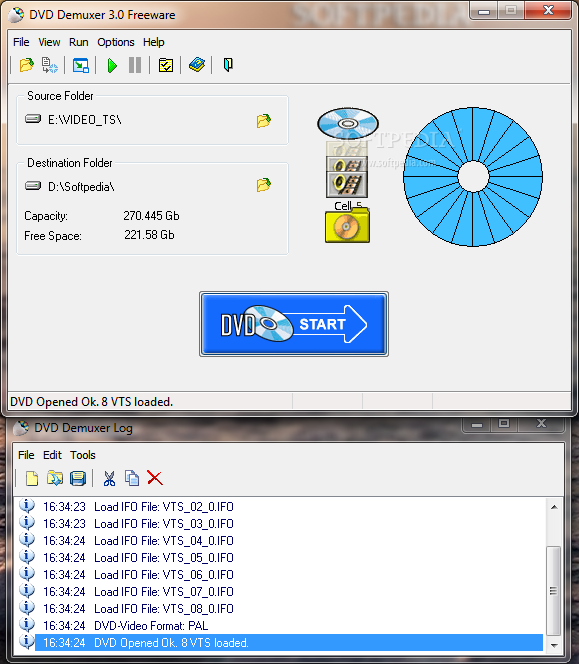This screenshot has height=664, width=579.
Task: Click the D:\Softpedia\ destination path
Action: point(81,187)
